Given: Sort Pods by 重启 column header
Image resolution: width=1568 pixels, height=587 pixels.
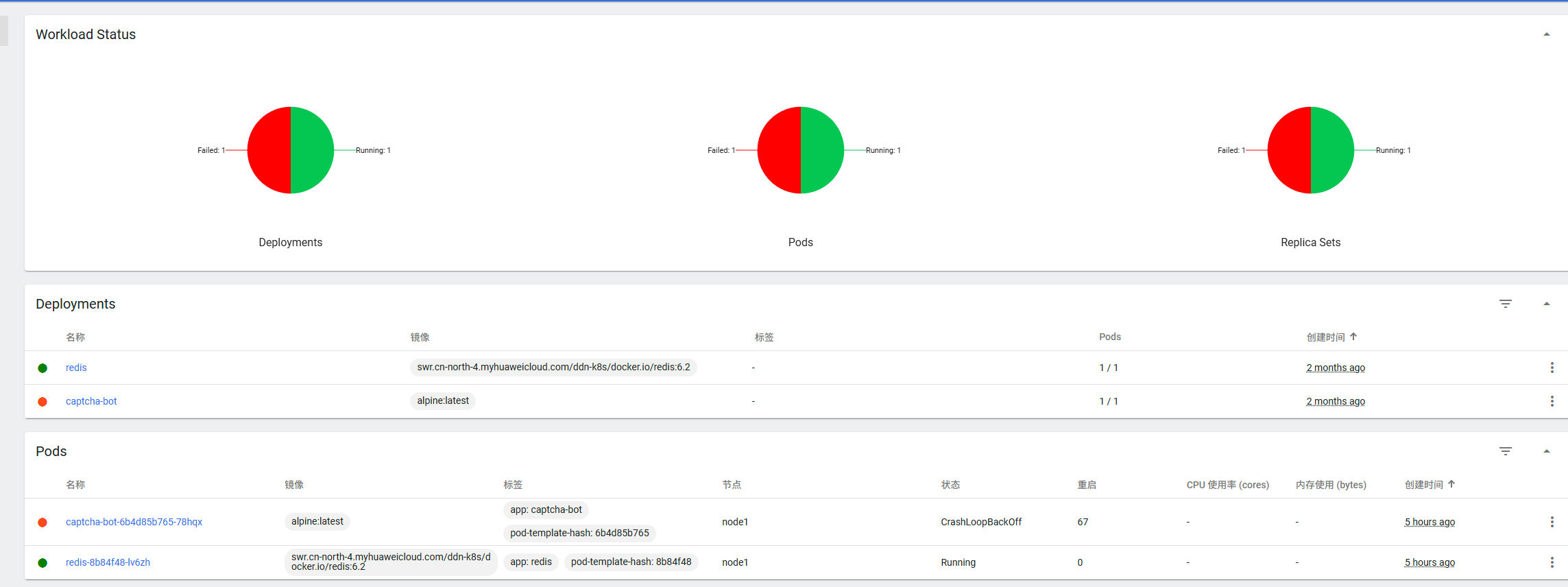Looking at the screenshot, I should (1087, 485).
